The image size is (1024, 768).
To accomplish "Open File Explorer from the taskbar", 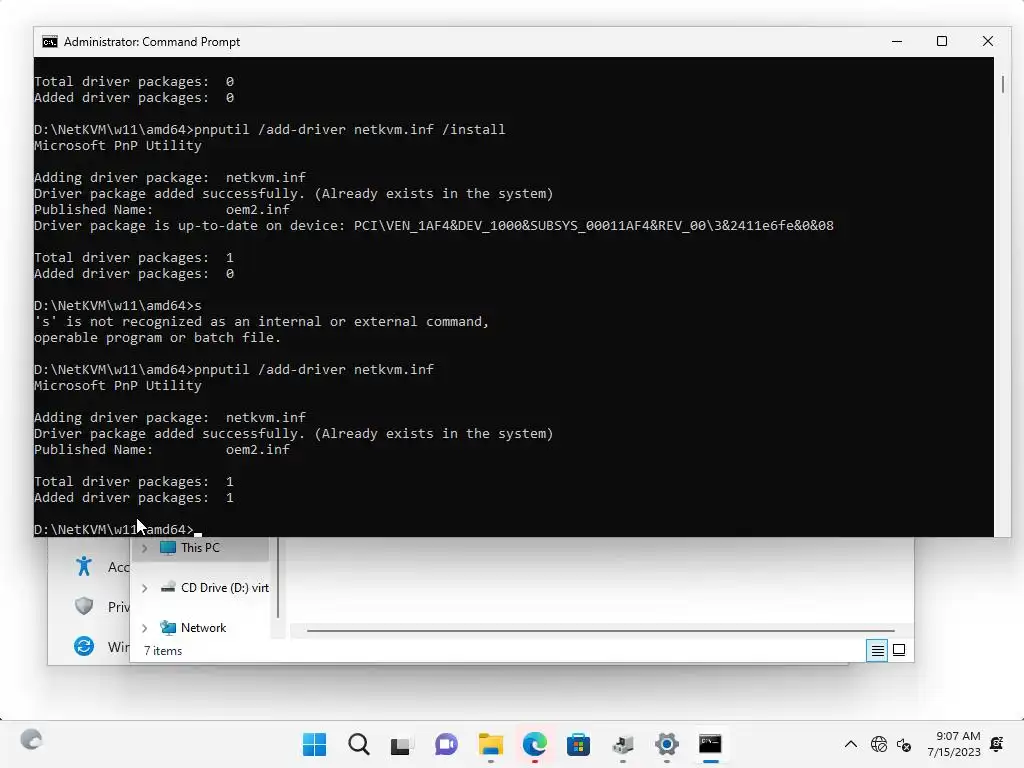I will (x=490, y=744).
